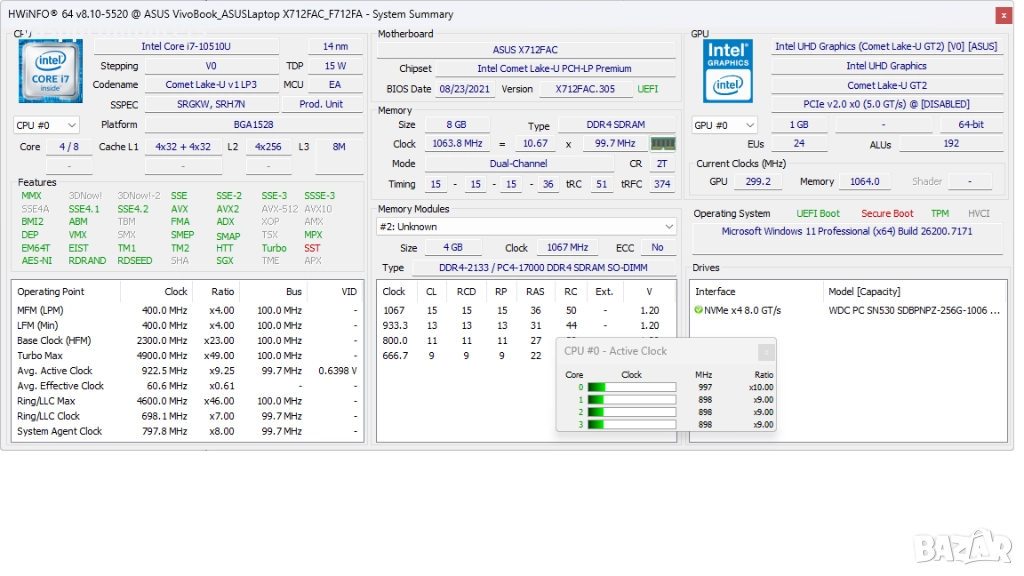This screenshot has height=576, width=1024.
Task: Click the Core 3 clock bar
Action: (x=631, y=424)
